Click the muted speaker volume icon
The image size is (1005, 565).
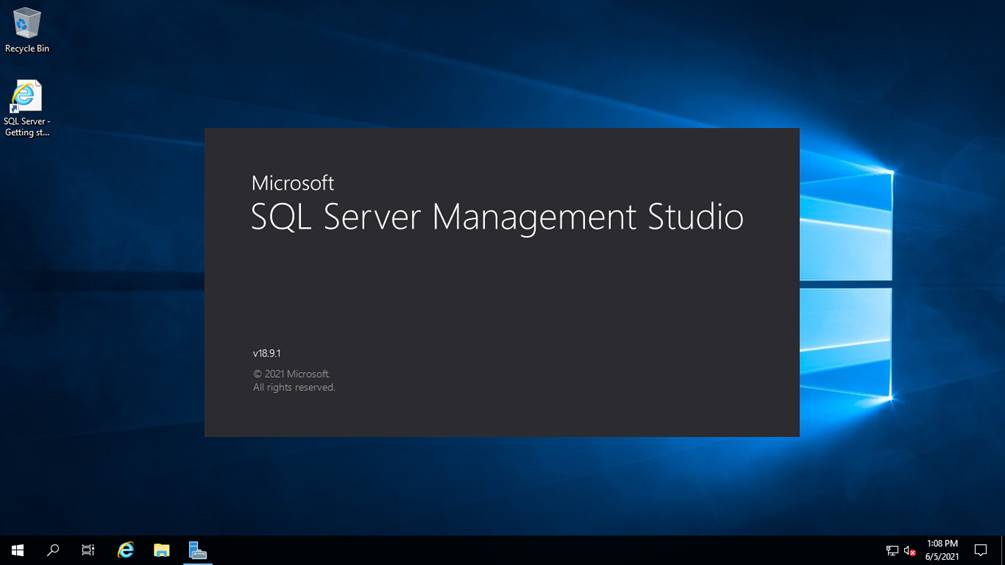pos(909,550)
